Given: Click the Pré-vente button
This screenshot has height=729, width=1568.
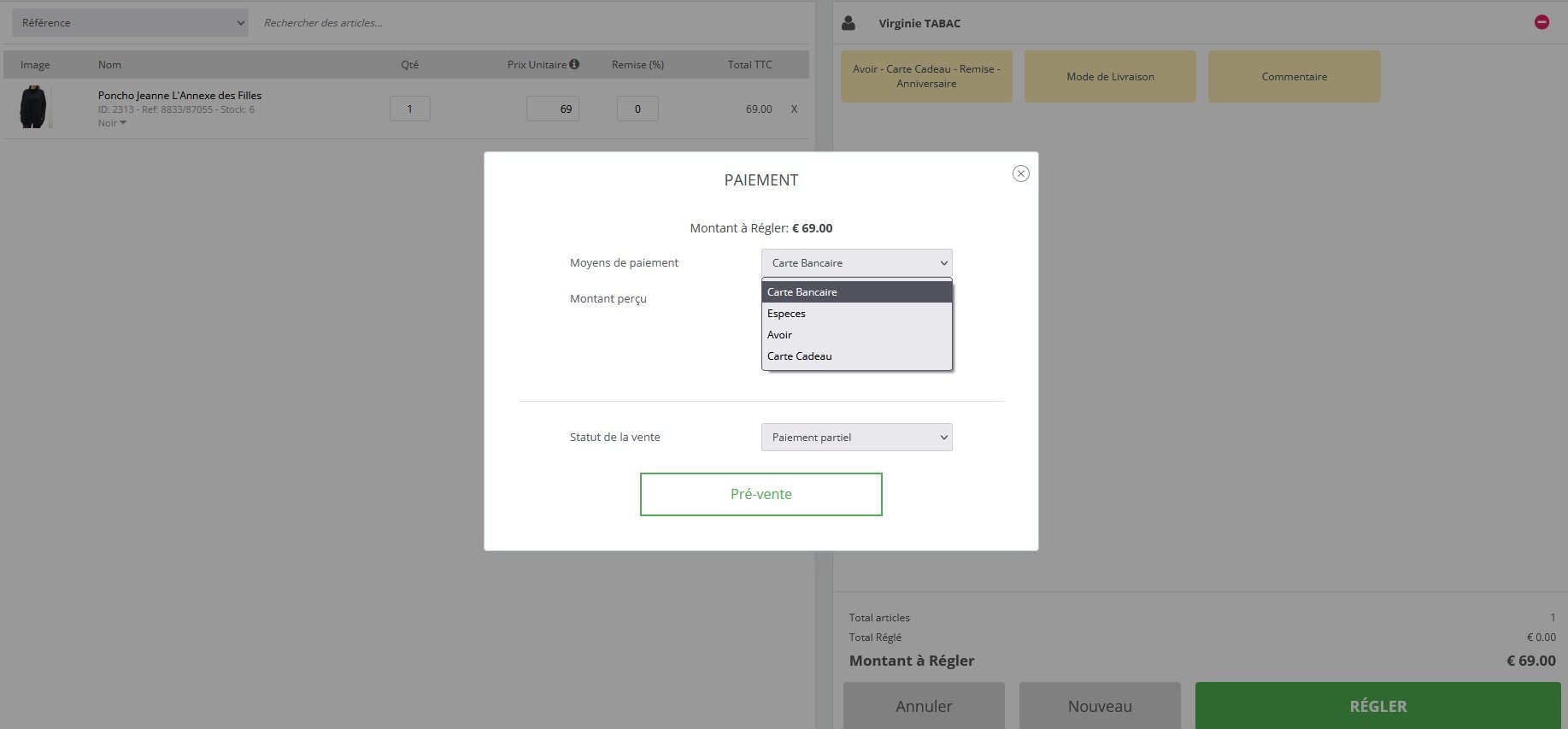Looking at the screenshot, I should pos(761,495).
